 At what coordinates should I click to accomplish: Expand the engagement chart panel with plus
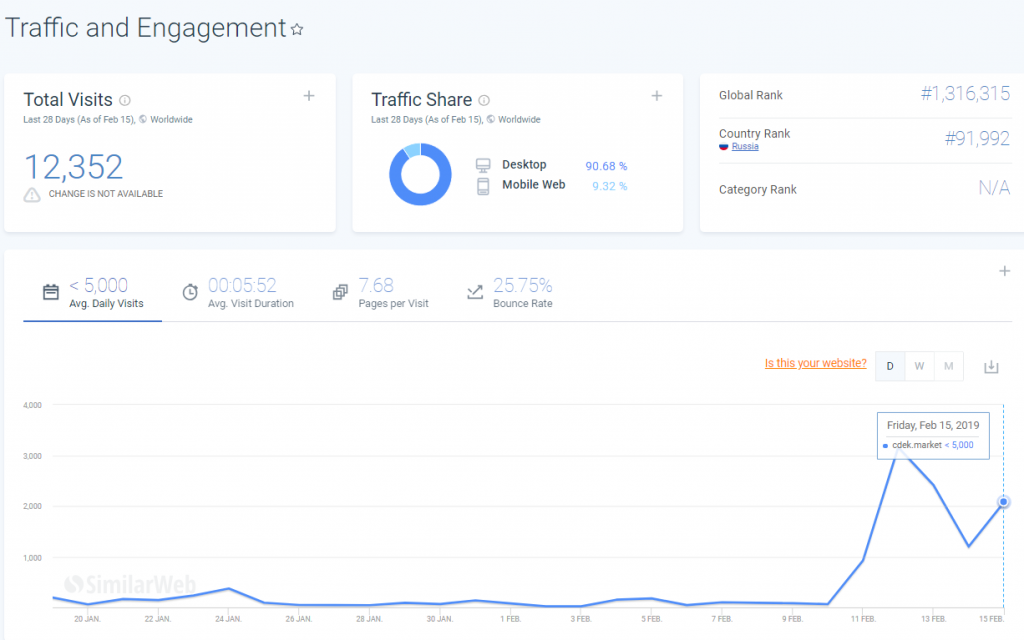1004,271
